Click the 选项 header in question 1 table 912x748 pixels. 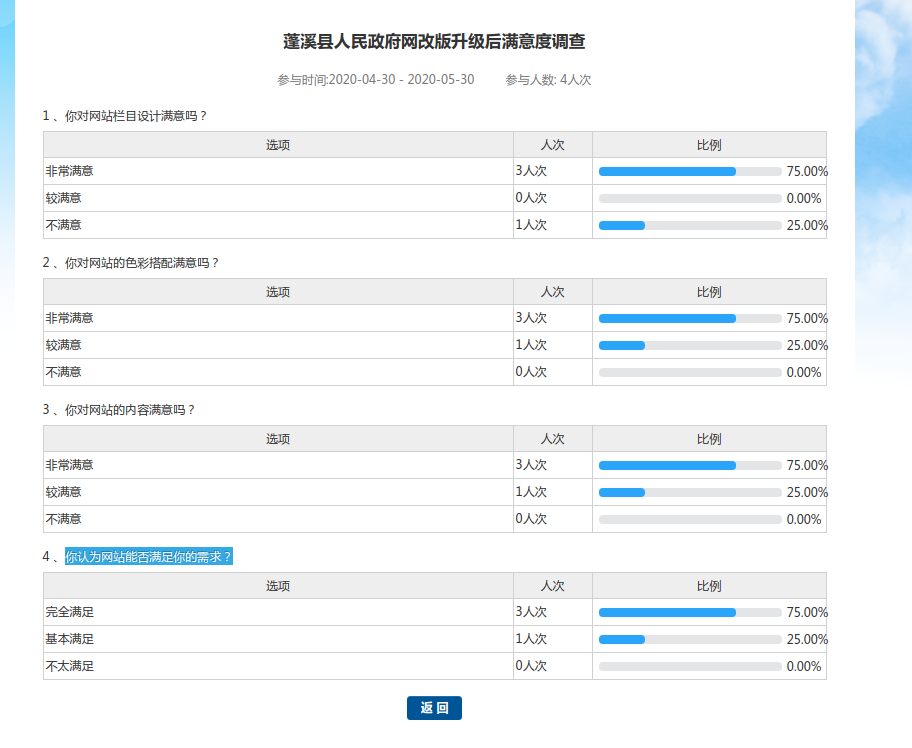[278, 145]
